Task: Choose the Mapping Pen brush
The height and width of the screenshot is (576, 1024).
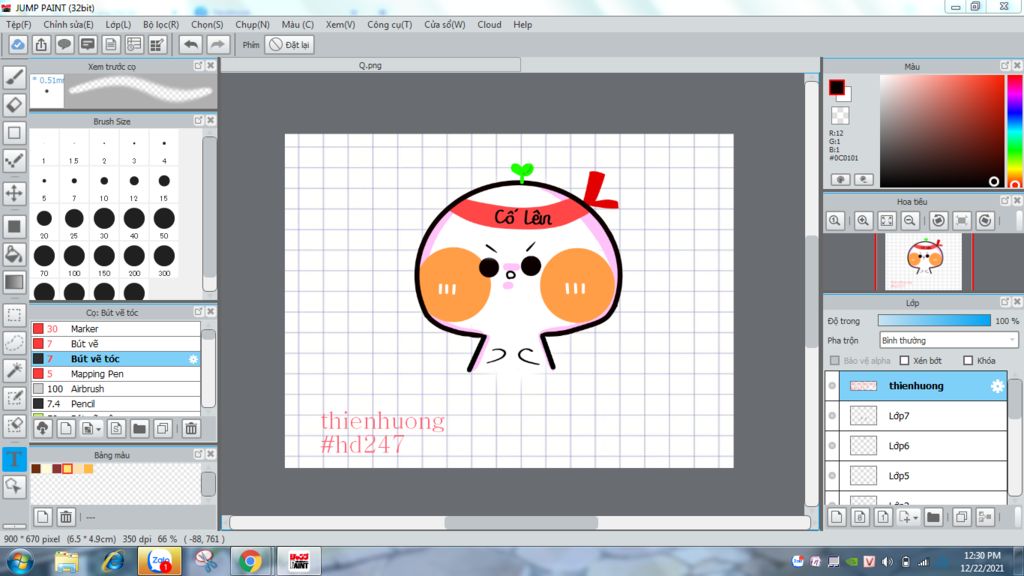Action: (x=116, y=374)
